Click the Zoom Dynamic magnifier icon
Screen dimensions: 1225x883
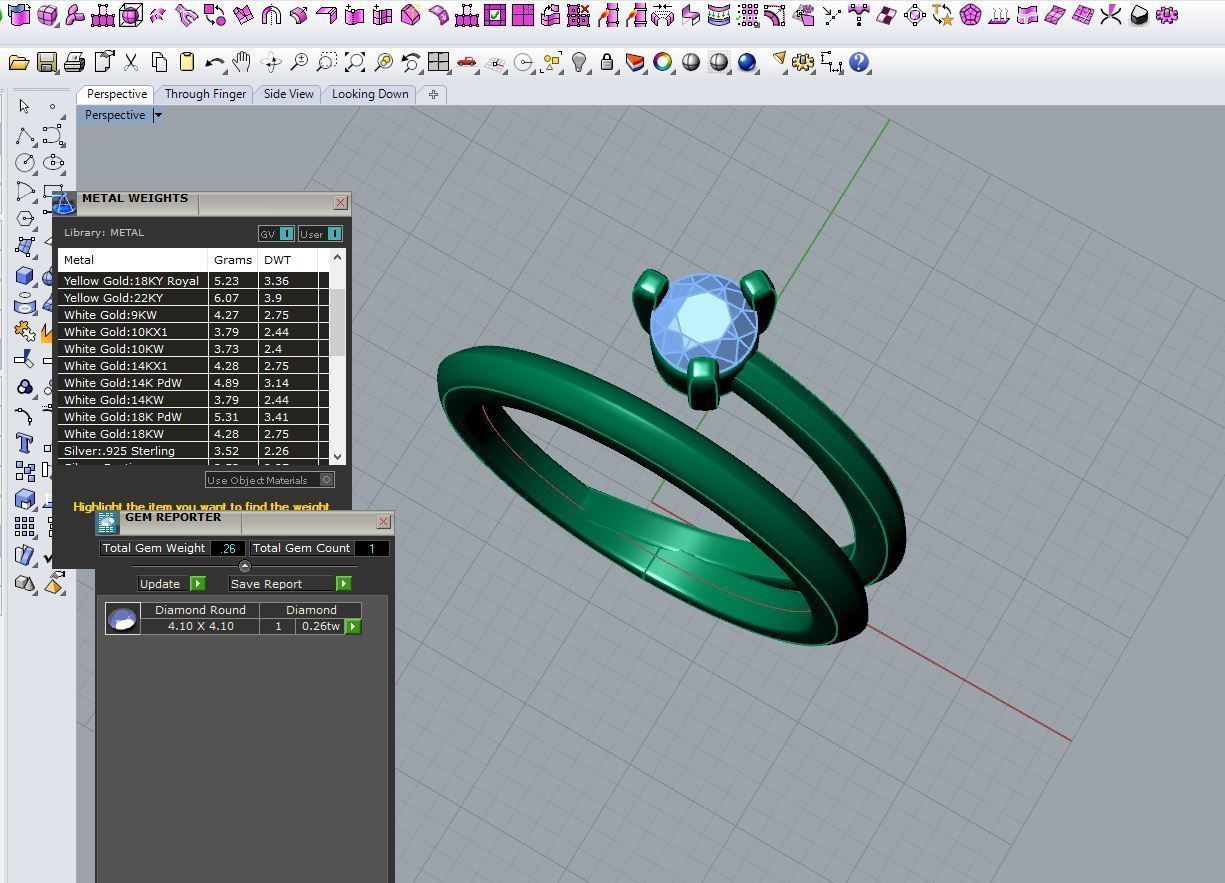[298, 63]
